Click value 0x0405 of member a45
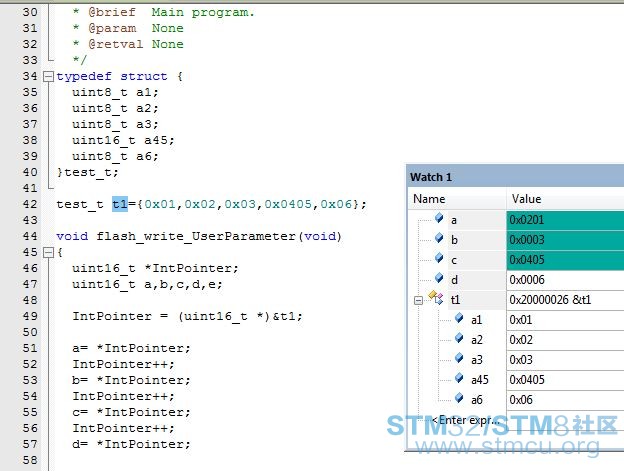The width and height of the screenshot is (624, 471). (x=527, y=379)
